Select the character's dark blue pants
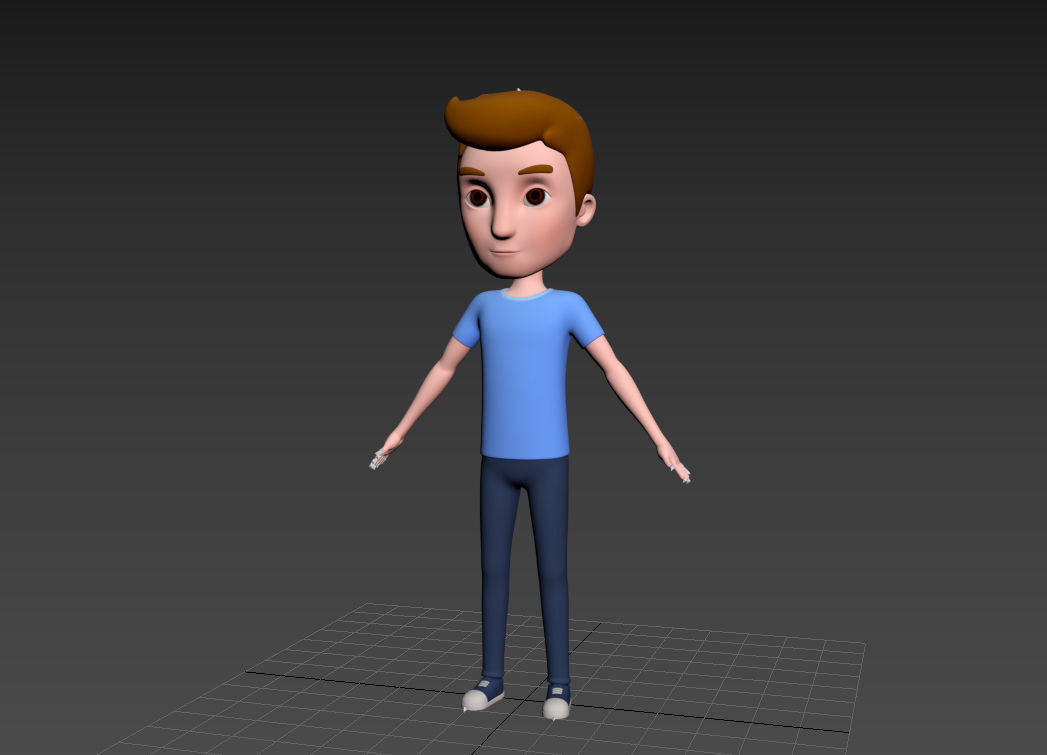The height and width of the screenshot is (755, 1047). [525, 567]
